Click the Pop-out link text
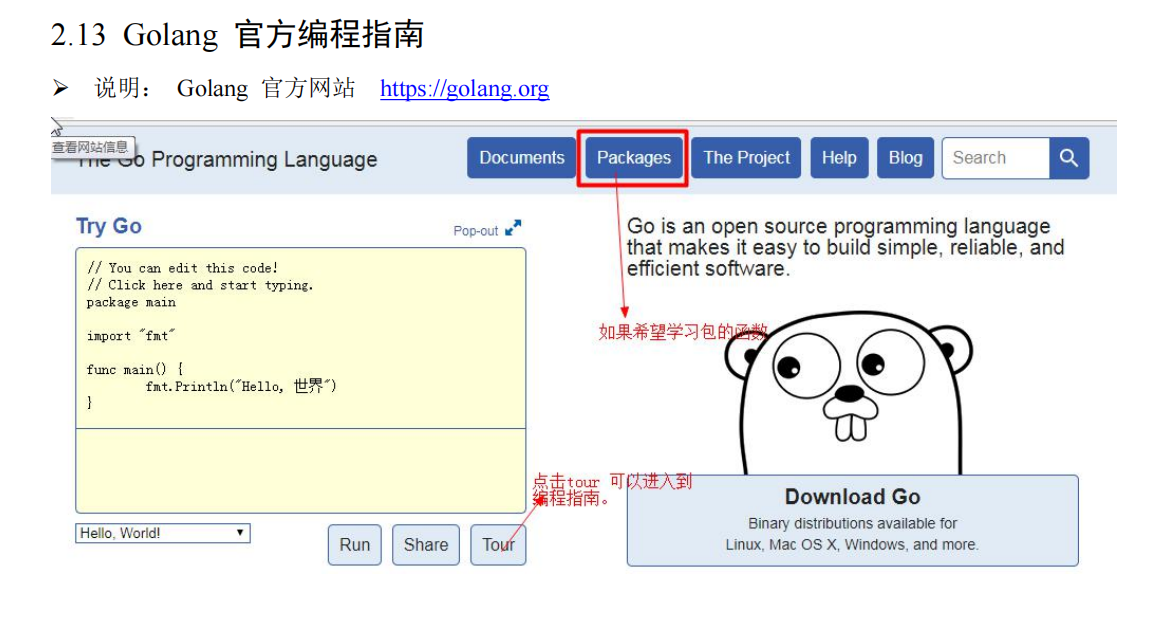The image size is (1166, 619). pyautogui.click(x=476, y=231)
